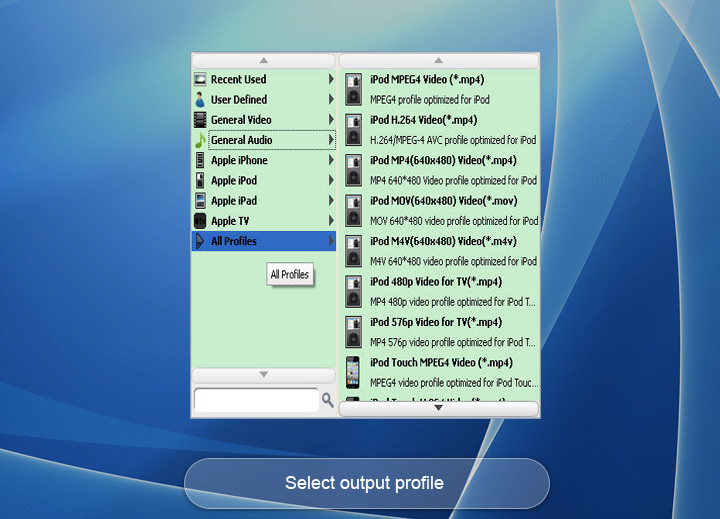Click the iPod H.264 Video profile icon
Viewport: 720px width, 519px height.
coord(354,130)
